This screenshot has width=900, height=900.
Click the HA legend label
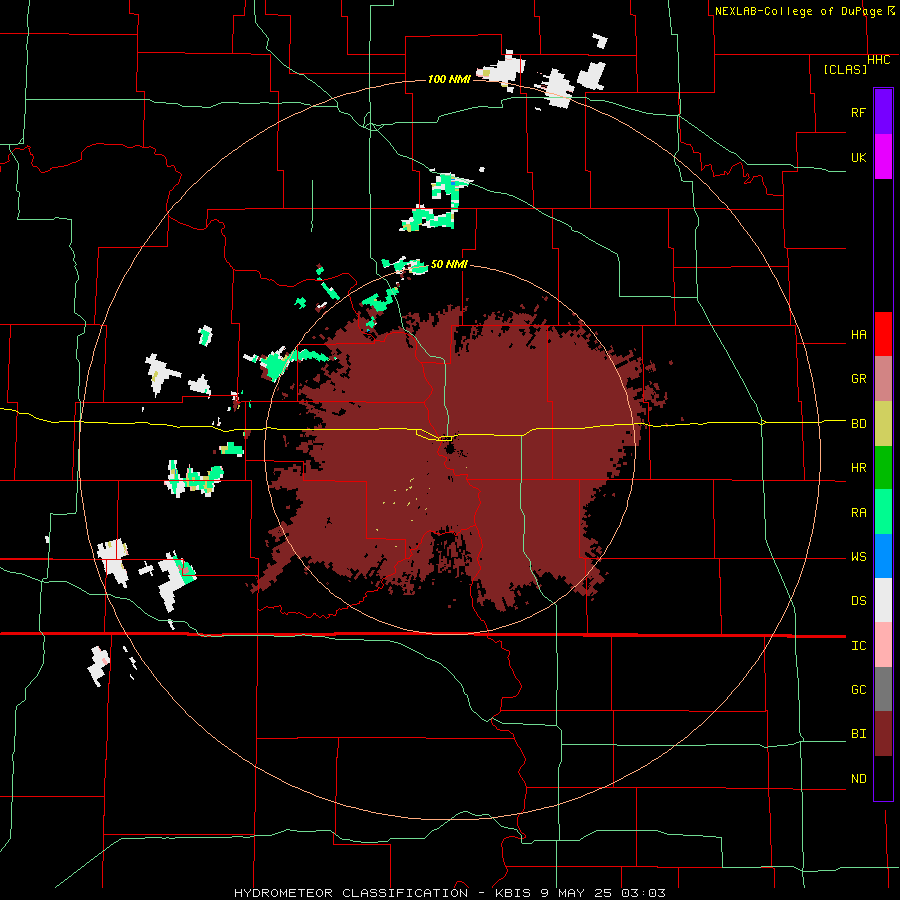(859, 334)
